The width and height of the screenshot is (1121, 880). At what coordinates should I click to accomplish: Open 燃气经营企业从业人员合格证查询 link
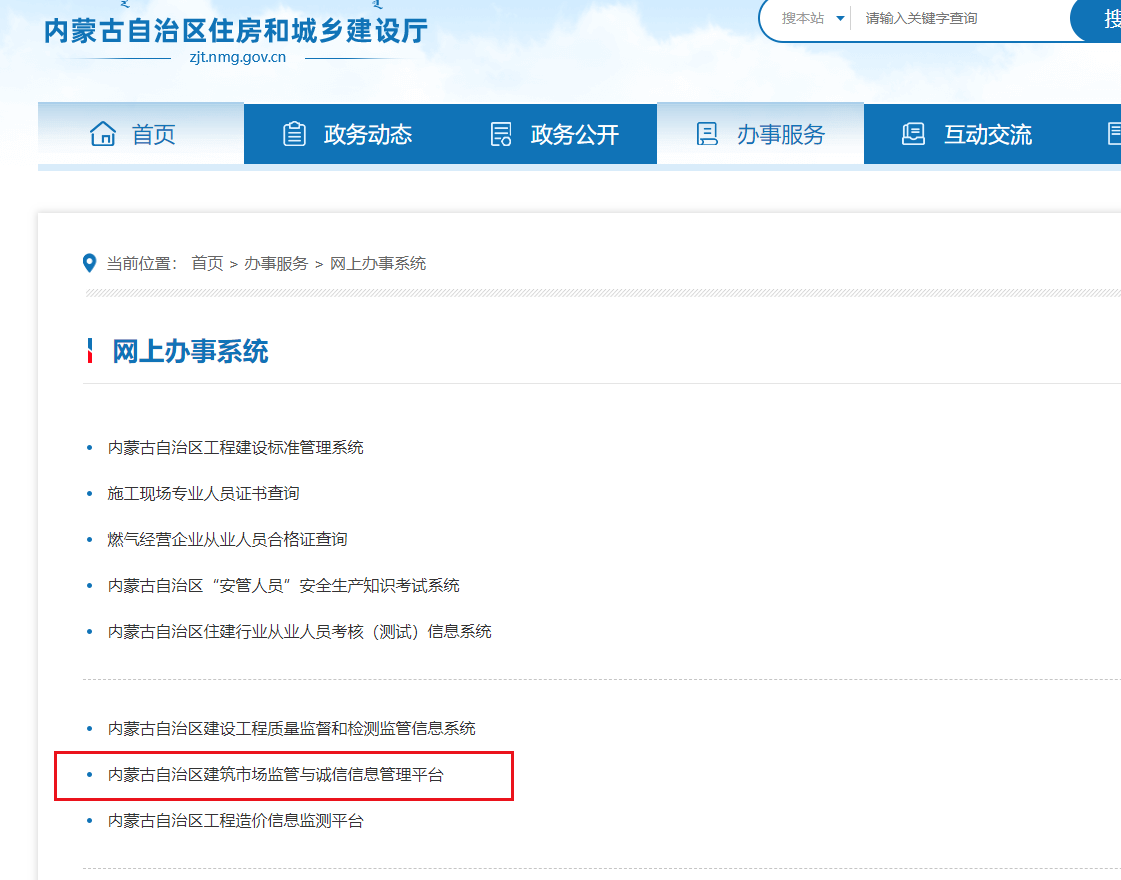tap(228, 539)
